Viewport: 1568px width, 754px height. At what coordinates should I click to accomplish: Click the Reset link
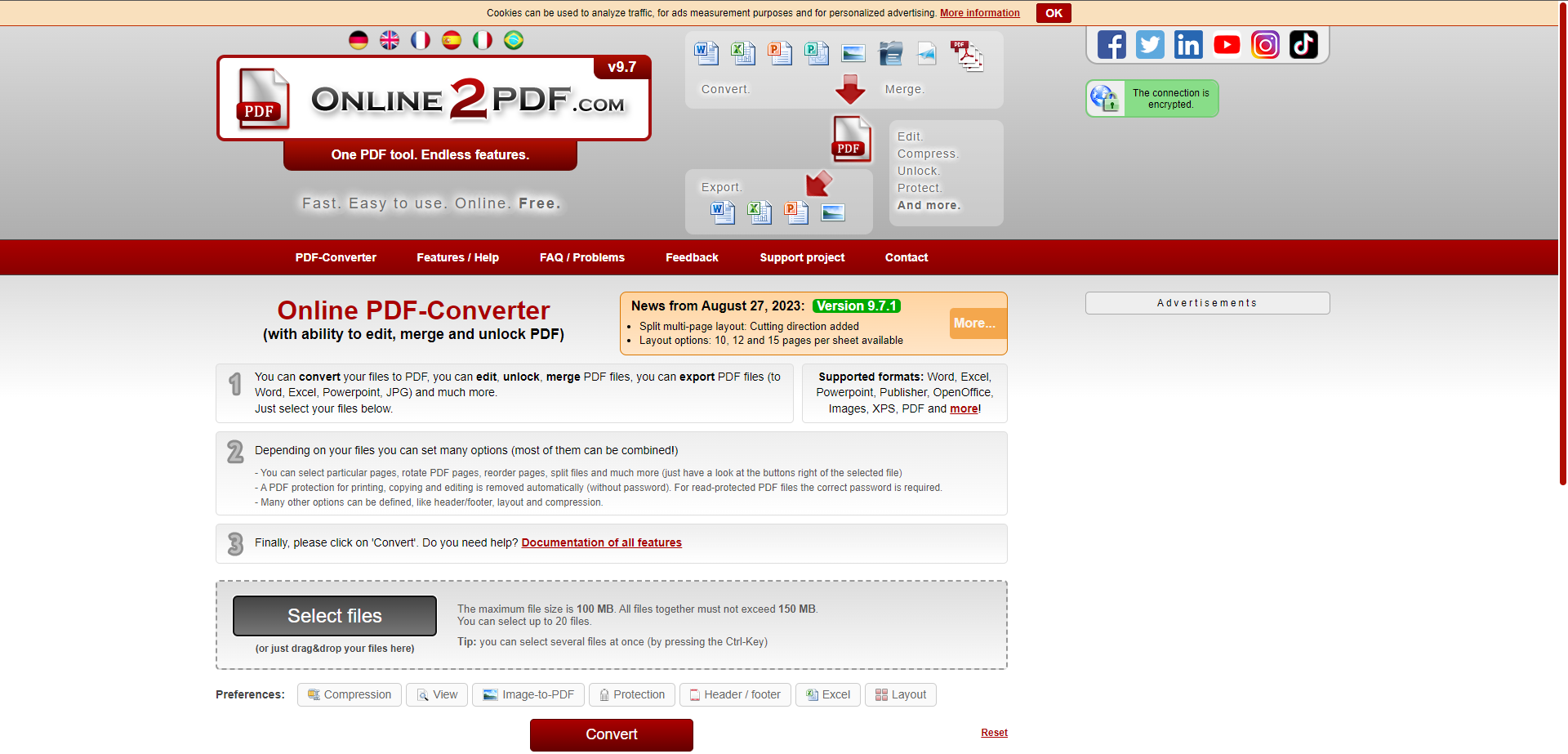[x=994, y=733]
